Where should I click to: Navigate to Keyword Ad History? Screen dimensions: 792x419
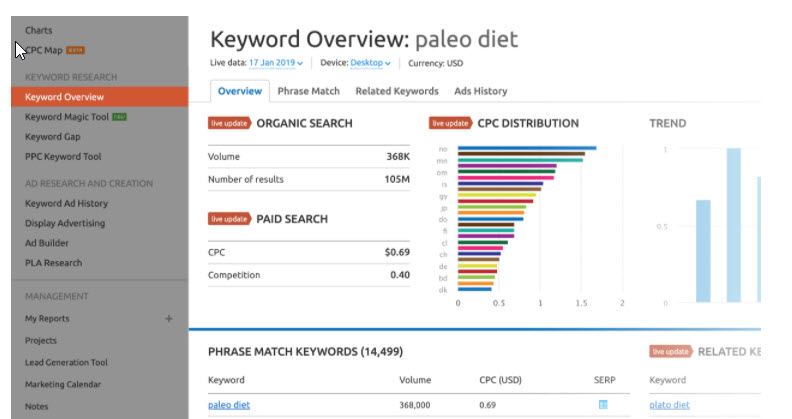(66, 203)
